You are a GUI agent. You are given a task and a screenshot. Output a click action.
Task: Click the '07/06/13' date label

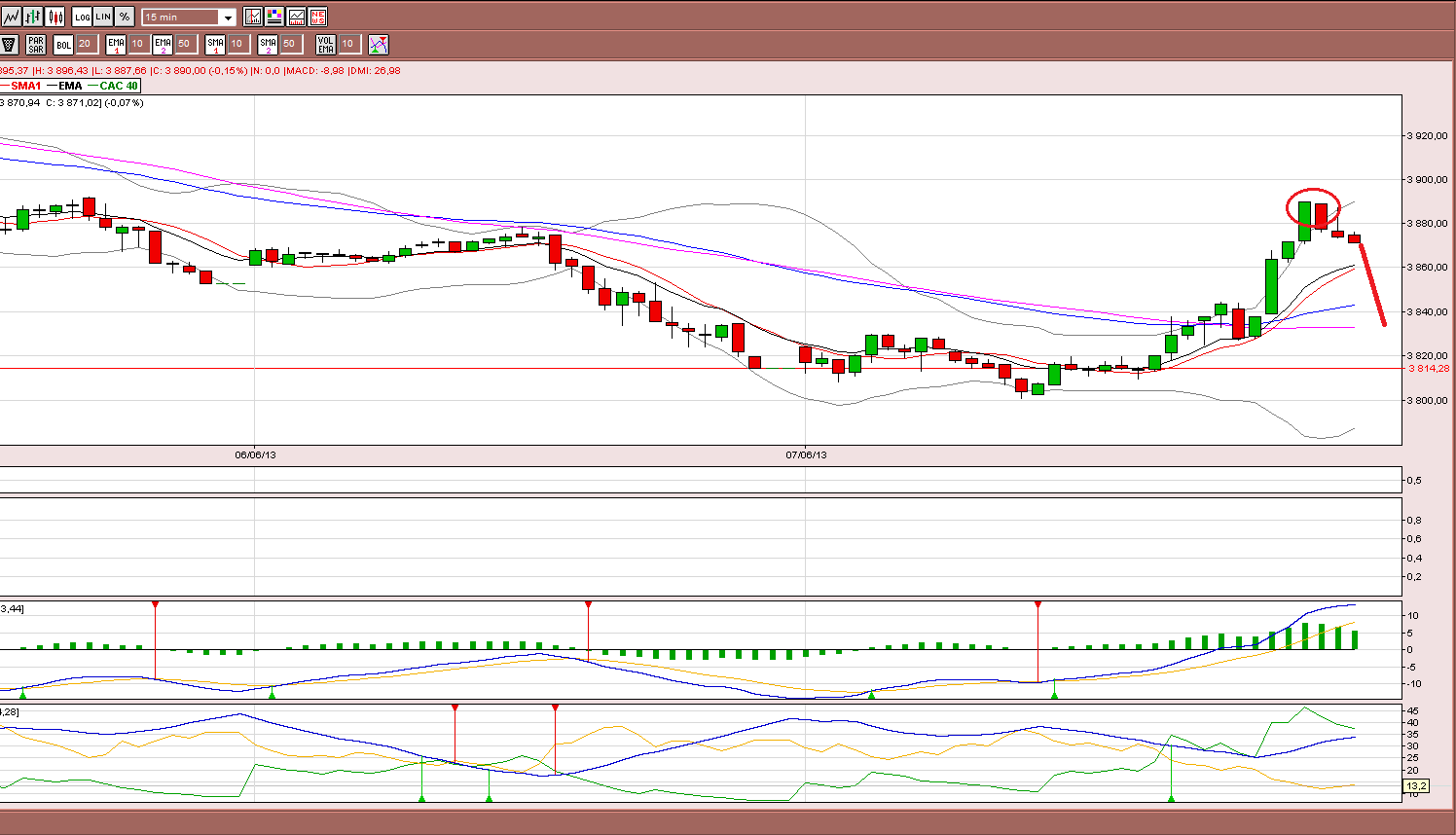(x=807, y=454)
